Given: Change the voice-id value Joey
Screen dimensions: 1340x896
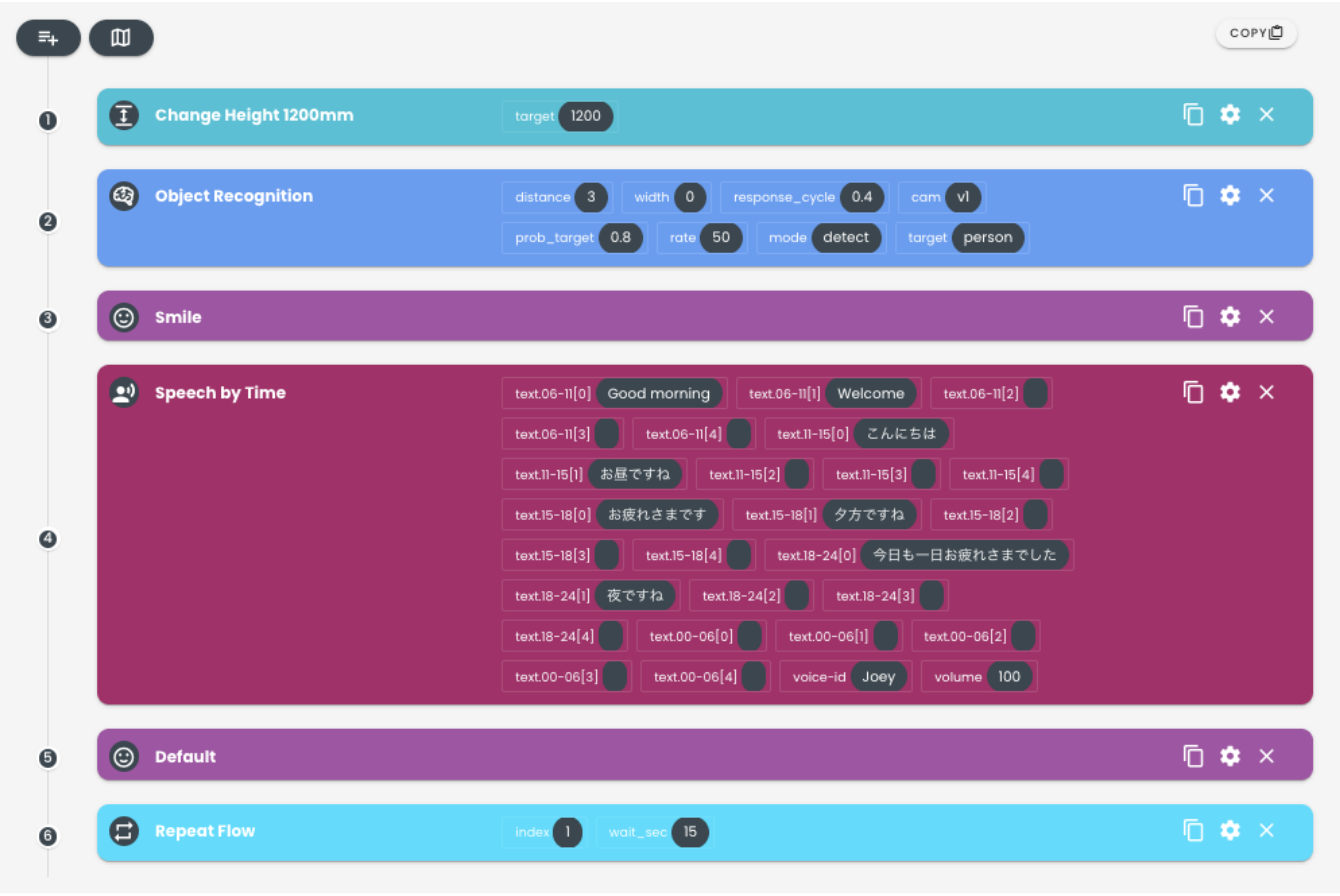Looking at the screenshot, I should pyautogui.click(x=879, y=677).
